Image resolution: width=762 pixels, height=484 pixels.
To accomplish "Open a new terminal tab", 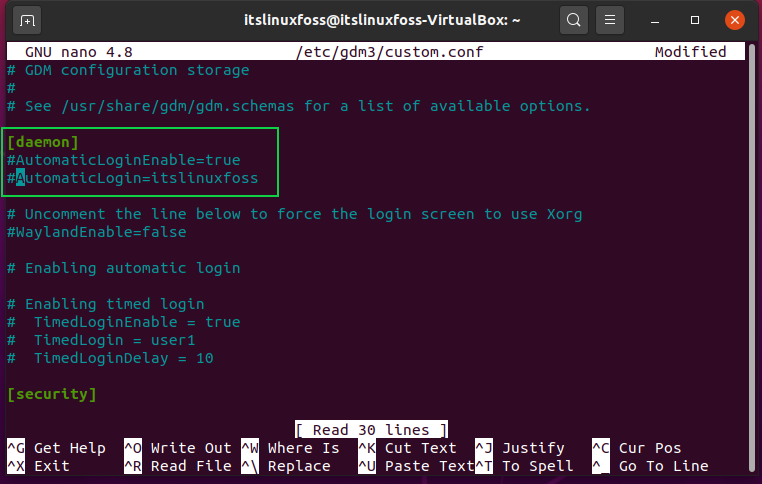I will pyautogui.click(x=27, y=20).
